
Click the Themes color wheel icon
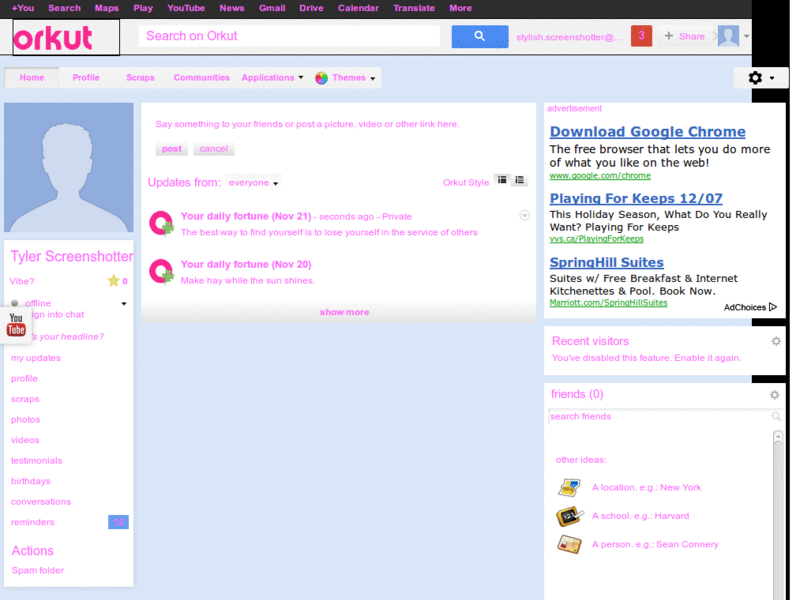[321, 78]
